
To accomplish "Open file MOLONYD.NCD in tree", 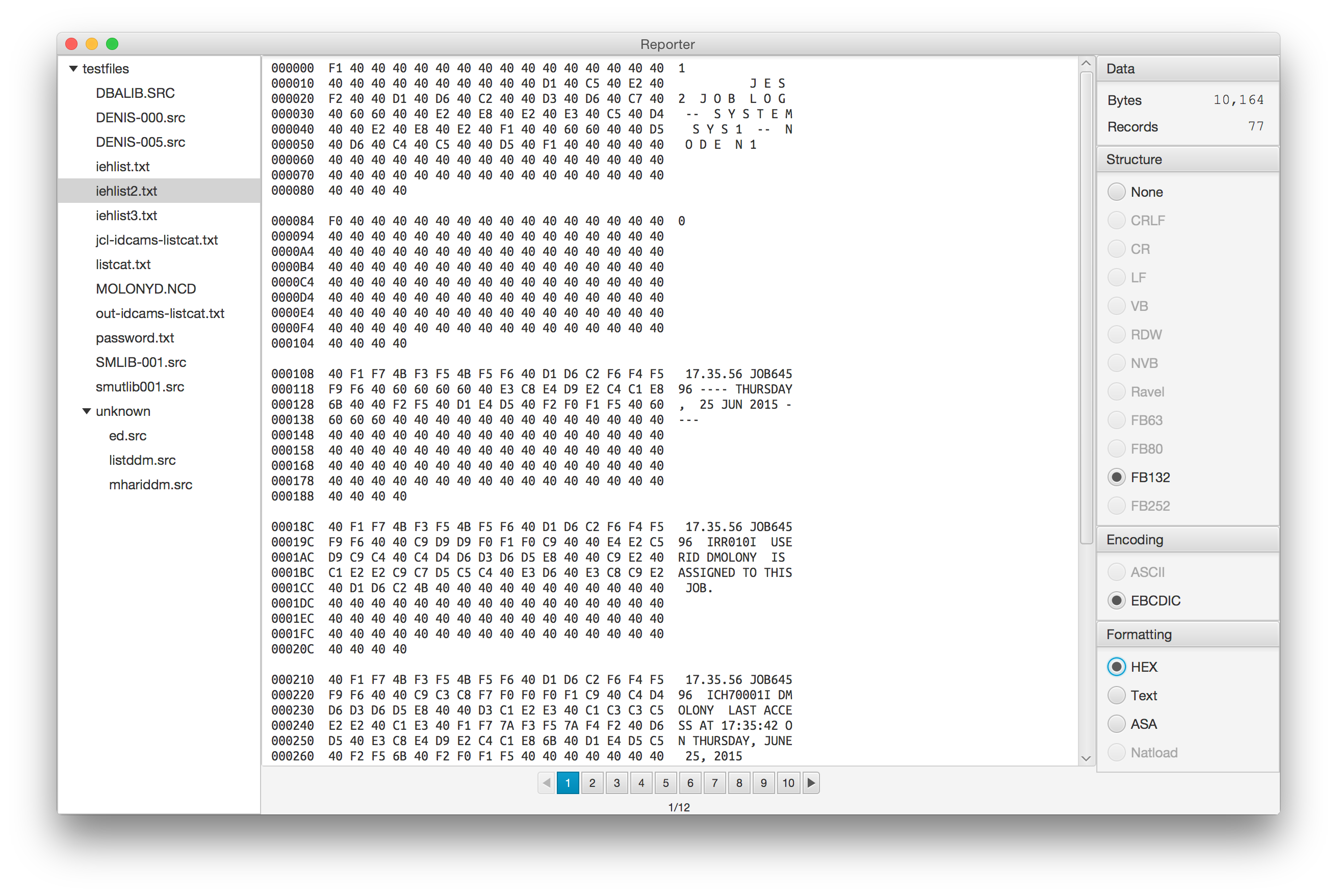I will [146, 289].
